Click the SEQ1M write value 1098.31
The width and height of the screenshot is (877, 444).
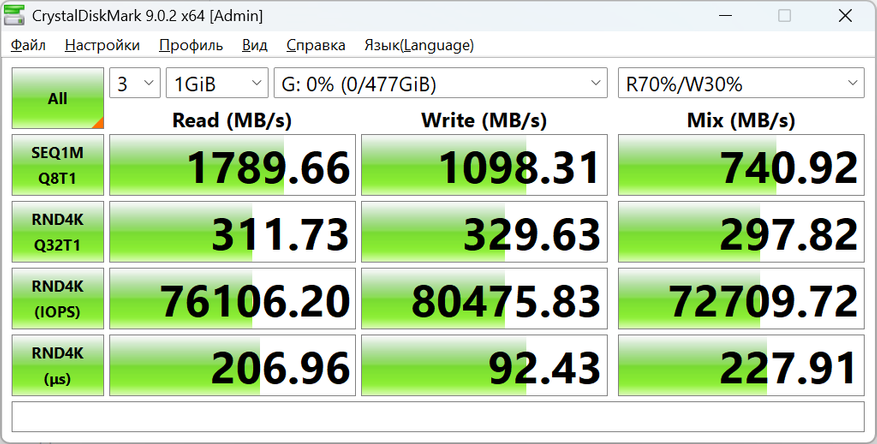click(484, 165)
